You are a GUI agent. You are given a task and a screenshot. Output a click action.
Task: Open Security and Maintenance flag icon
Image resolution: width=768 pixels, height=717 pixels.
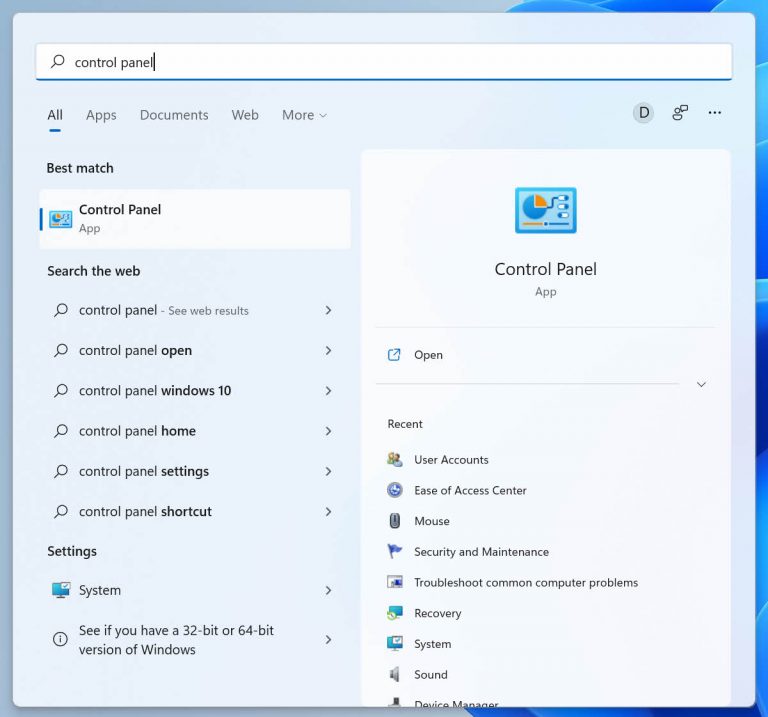click(394, 552)
